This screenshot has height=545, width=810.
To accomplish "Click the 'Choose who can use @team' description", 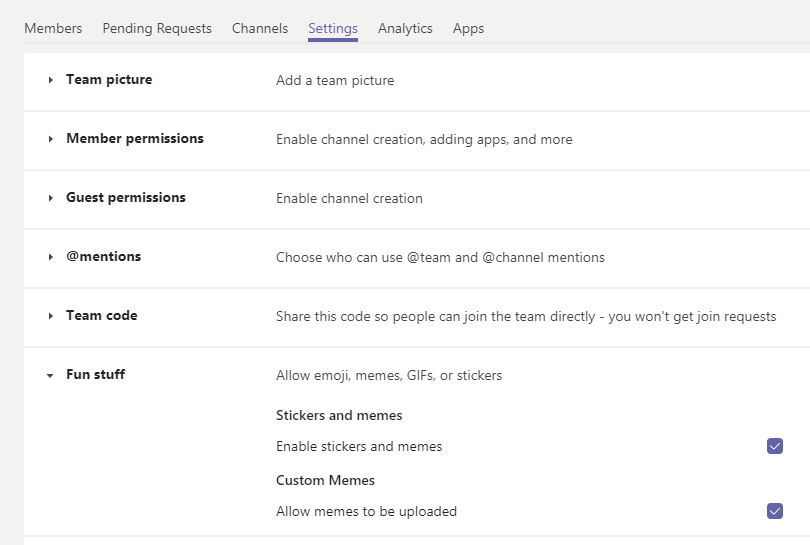I will coord(440,257).
